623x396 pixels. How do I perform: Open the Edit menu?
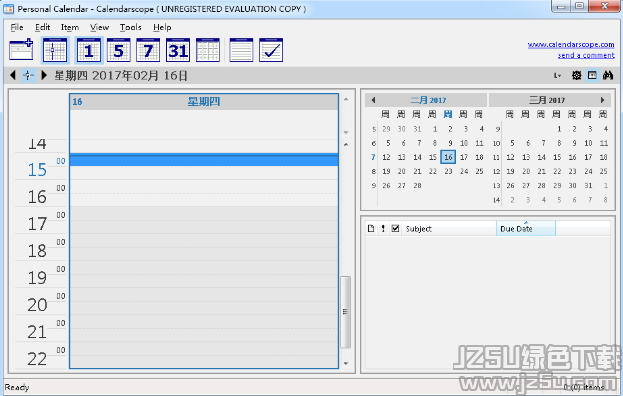point(43,27)
